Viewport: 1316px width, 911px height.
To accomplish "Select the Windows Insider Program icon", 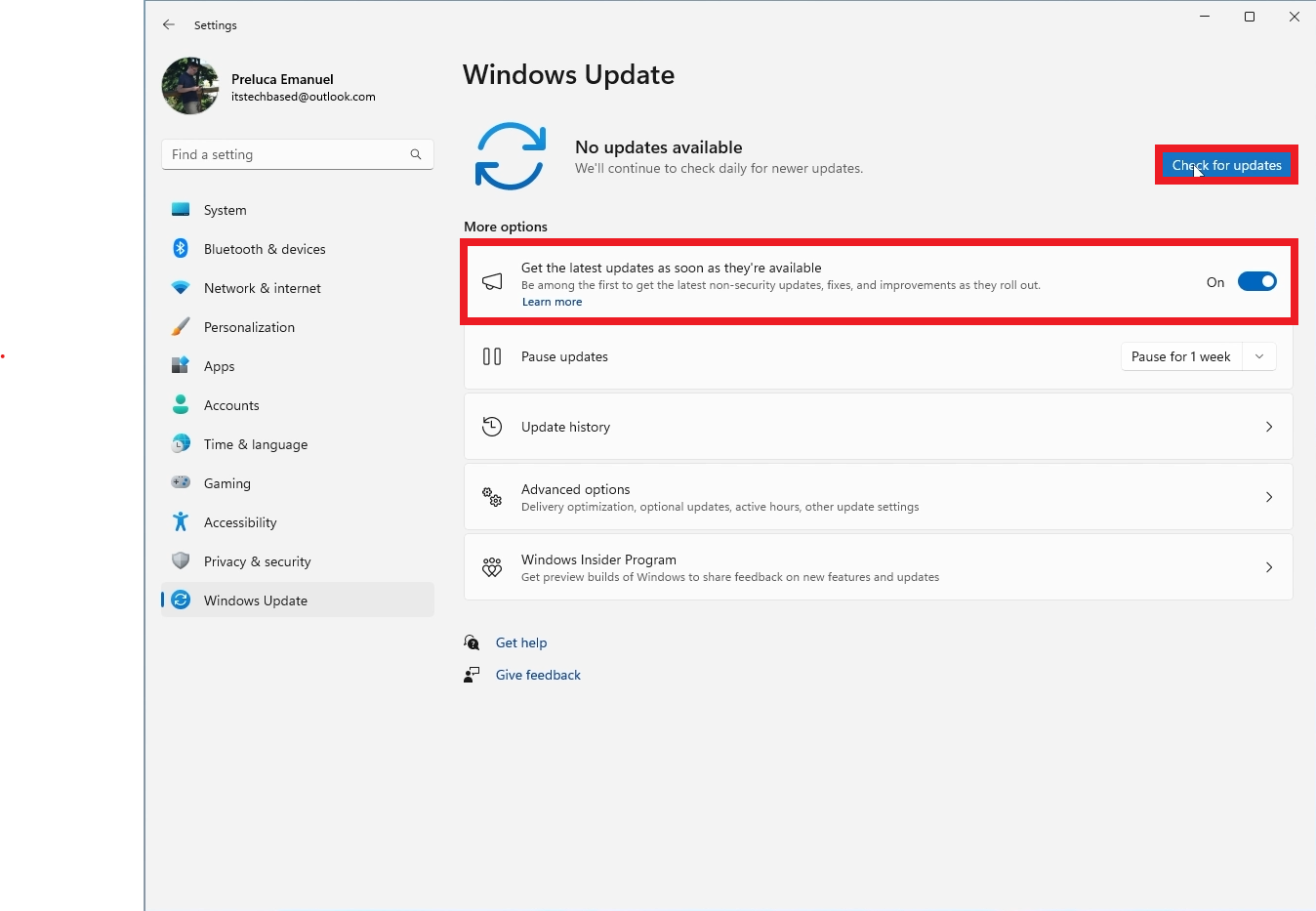I will point(491,566).
